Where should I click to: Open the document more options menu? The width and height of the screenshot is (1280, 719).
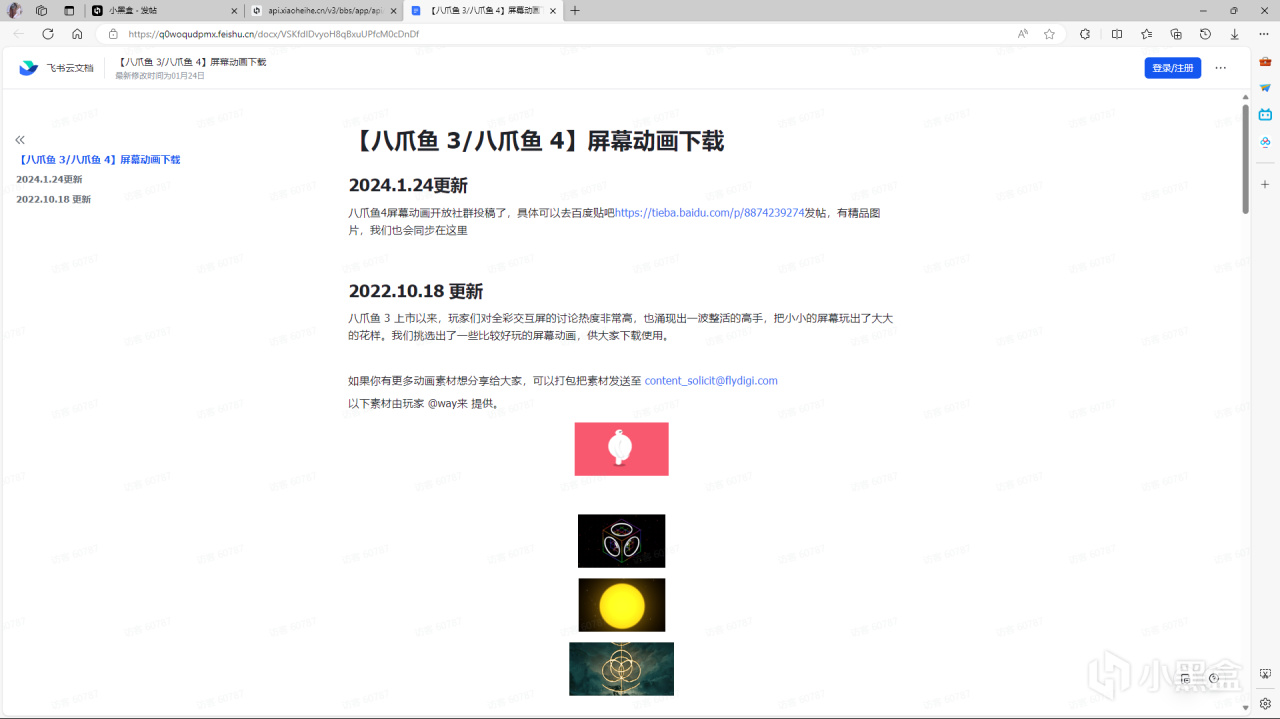click(x=1221, y=68)
